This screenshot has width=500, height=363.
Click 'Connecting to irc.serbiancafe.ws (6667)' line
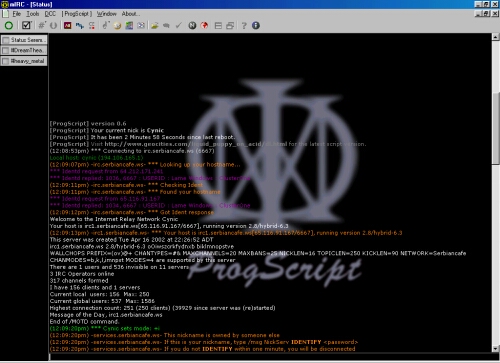coord(132,151)
